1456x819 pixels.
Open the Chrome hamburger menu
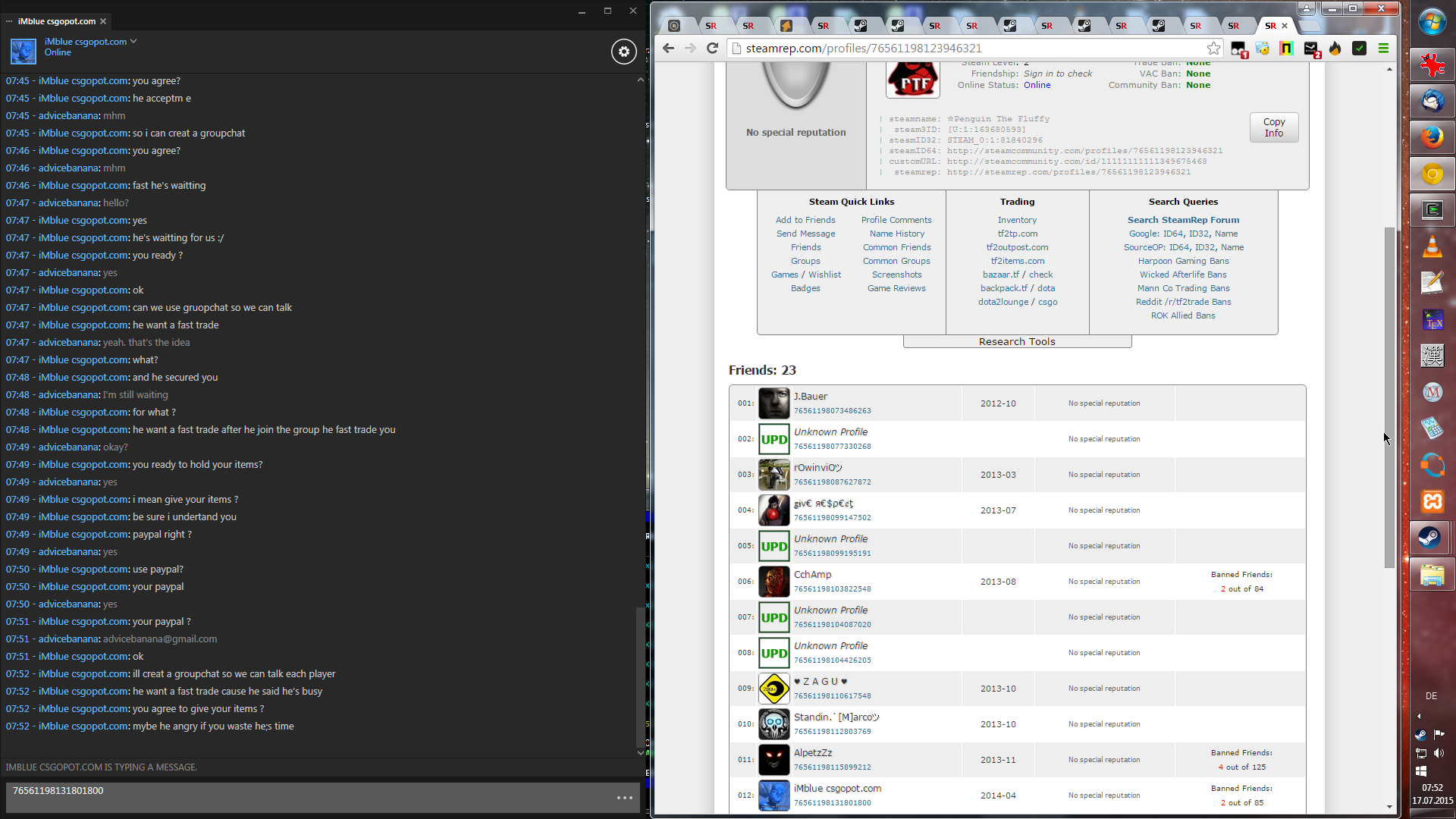(1383, 49)
